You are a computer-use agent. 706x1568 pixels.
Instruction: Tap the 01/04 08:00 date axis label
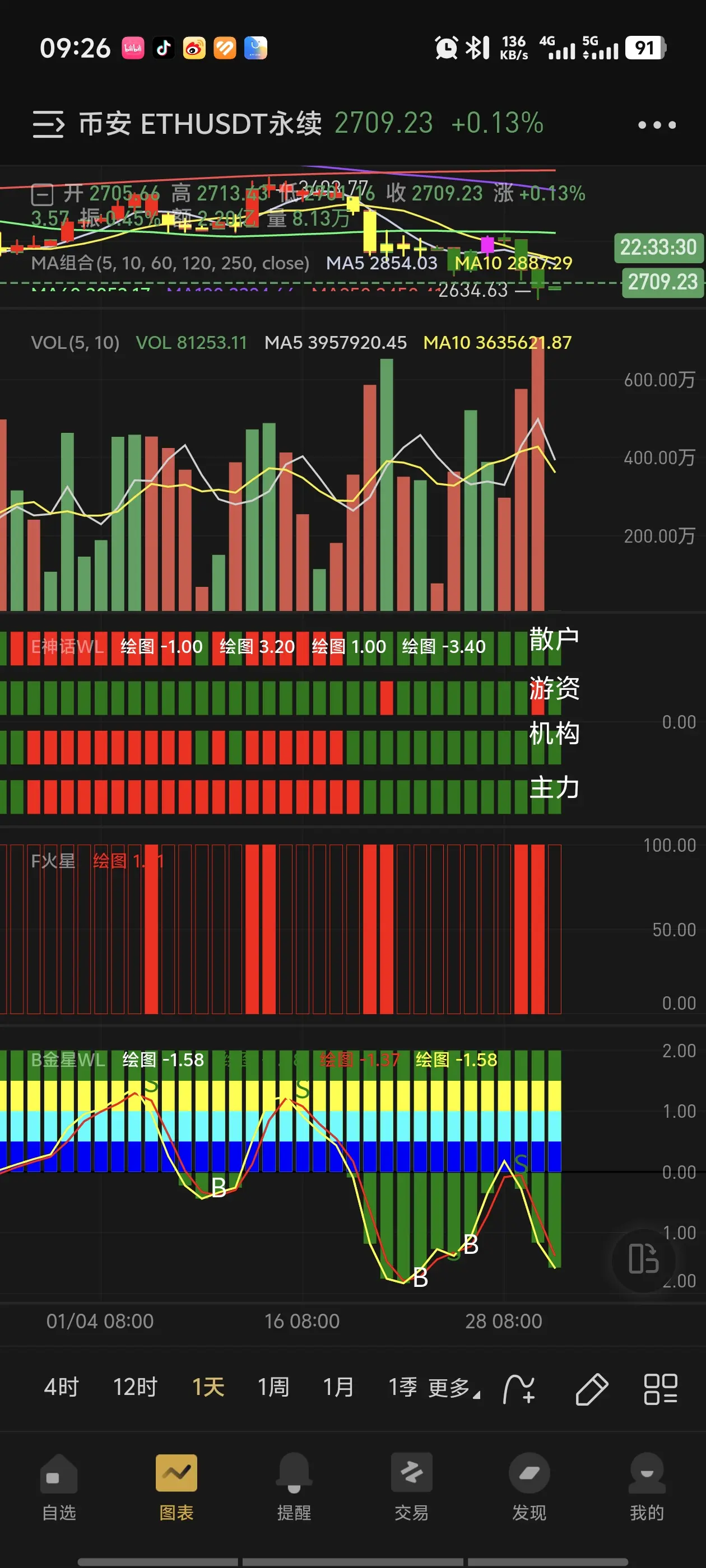[x=100, y=1321]
